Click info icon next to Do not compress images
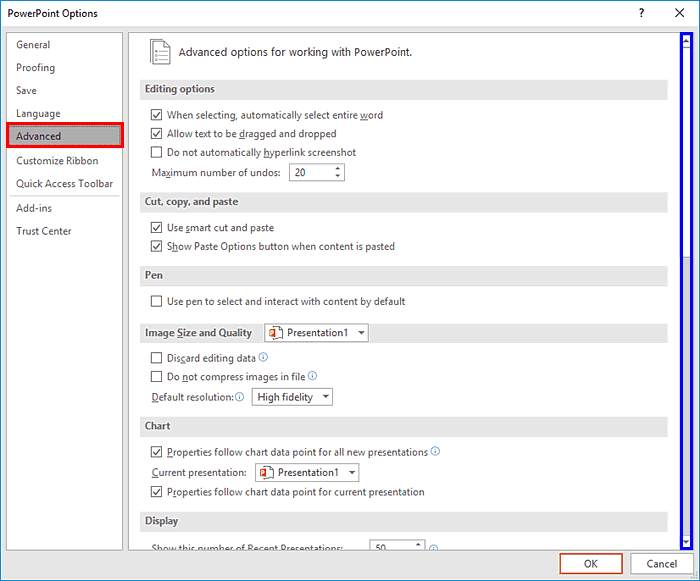The image size is (700, 581). point(312,376)
